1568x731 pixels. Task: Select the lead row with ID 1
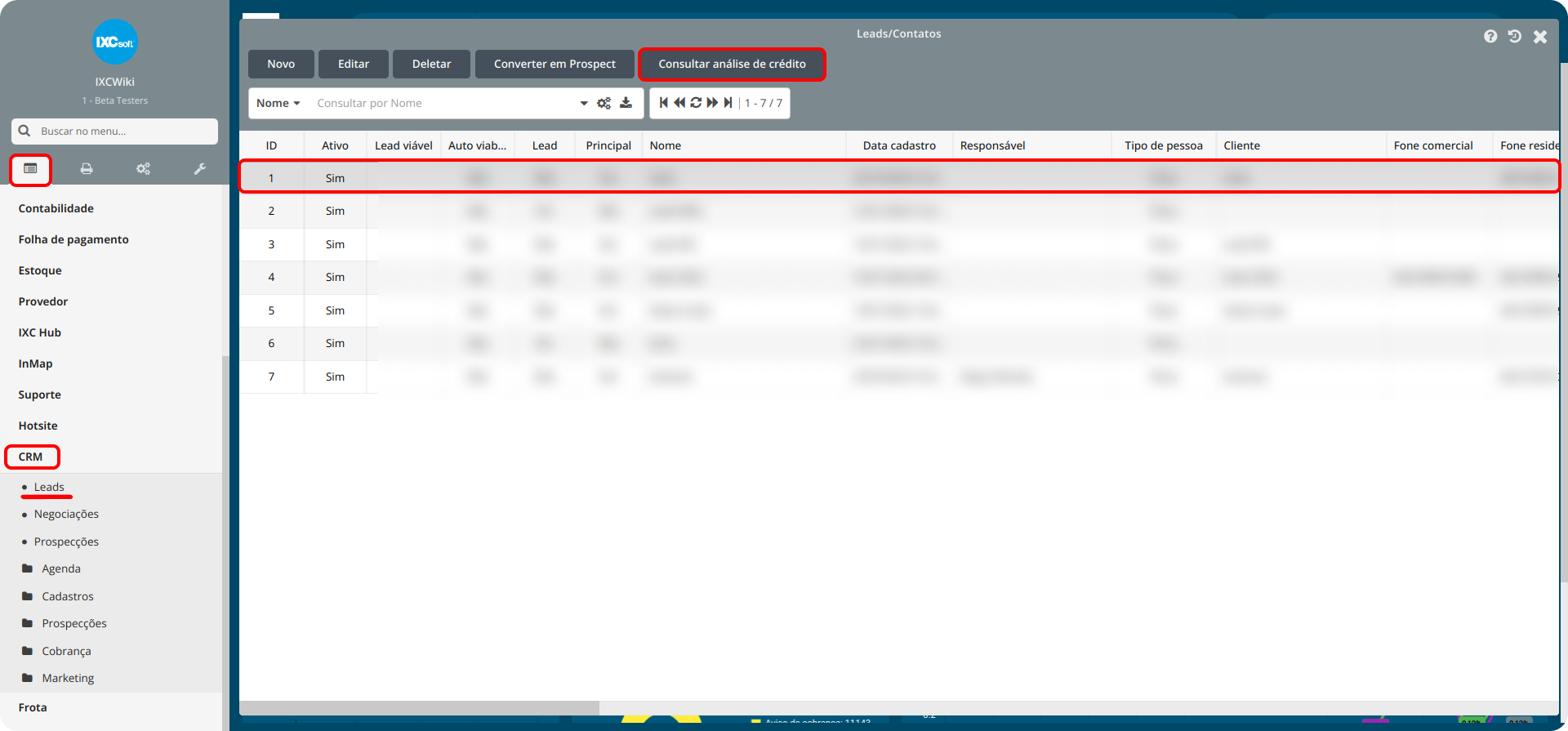(899, 177)
